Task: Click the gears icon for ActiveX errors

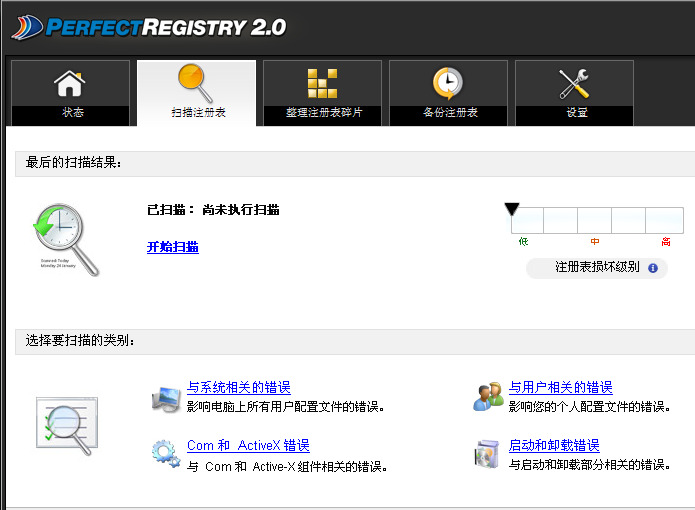Action: [x=166, y=453]
